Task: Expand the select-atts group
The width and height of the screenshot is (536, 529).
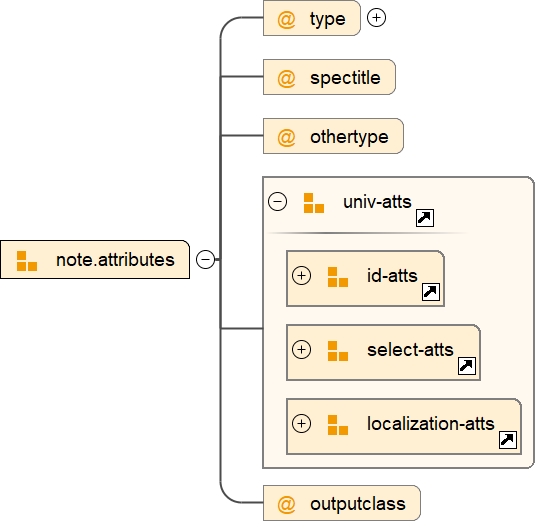Action: tap(302, 349)
